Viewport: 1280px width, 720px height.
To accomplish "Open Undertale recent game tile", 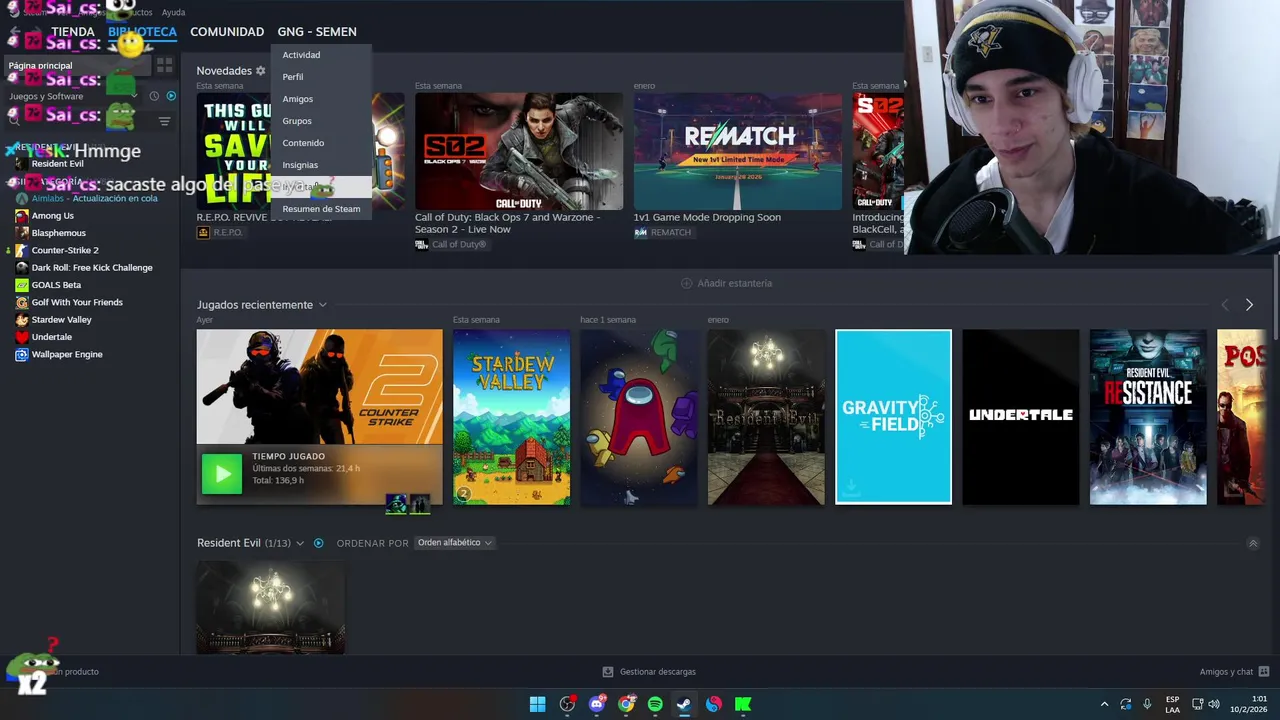I will [1021, 417].
